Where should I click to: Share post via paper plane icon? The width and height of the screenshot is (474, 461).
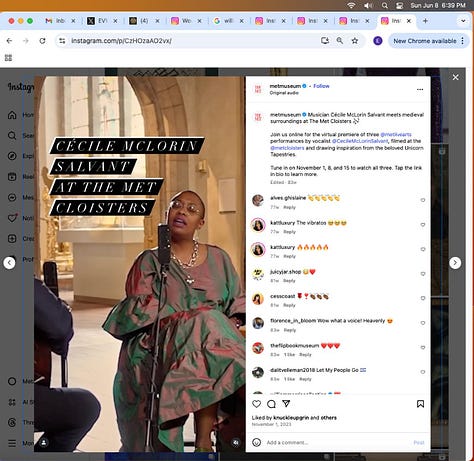286,404
